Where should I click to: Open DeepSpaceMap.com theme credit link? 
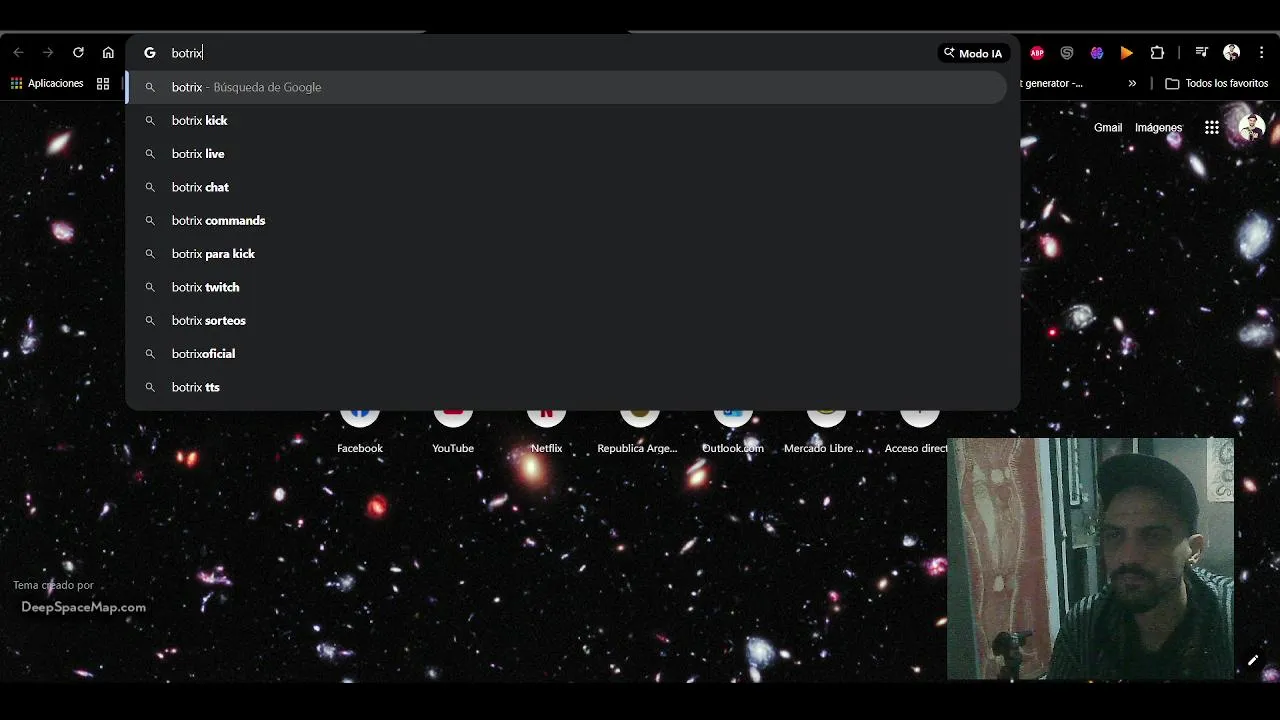(83, 607)
